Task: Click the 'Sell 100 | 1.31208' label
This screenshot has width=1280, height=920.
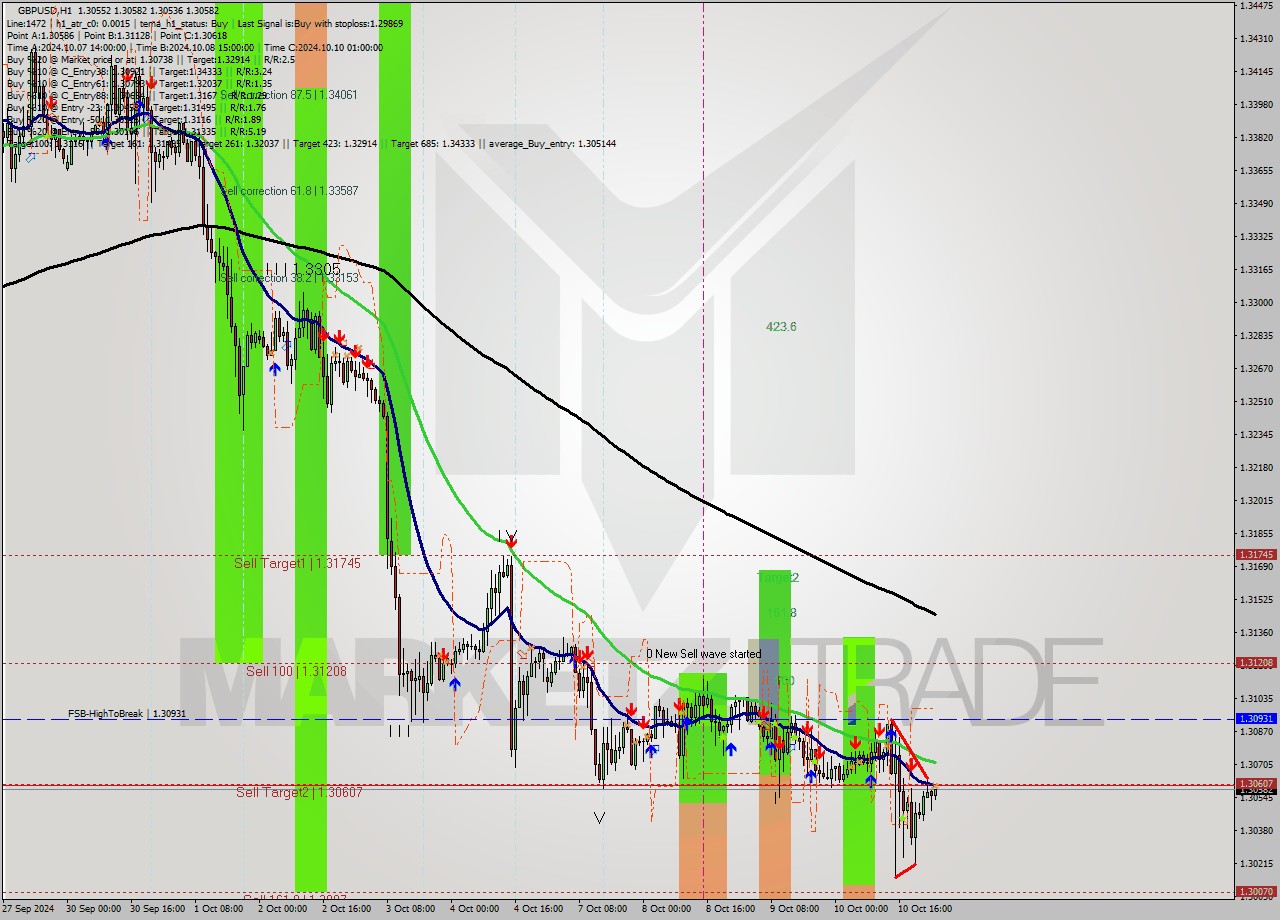Action: click(296, 671)
